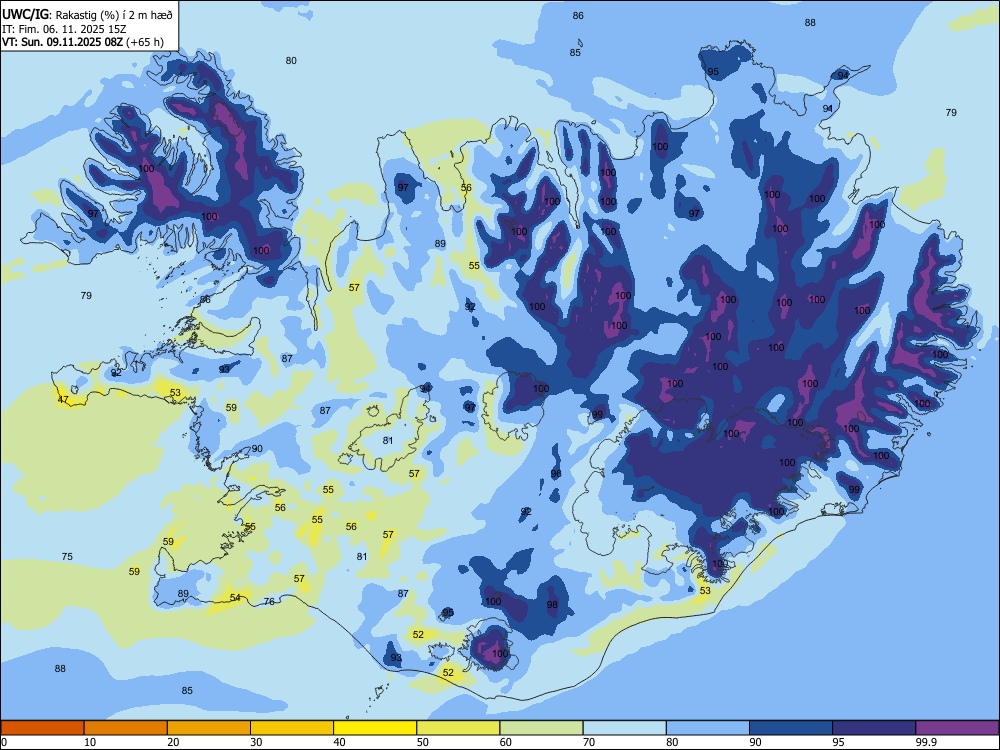
Task: Click the '76' humidity value on the map
Action: tap(269, 601)
